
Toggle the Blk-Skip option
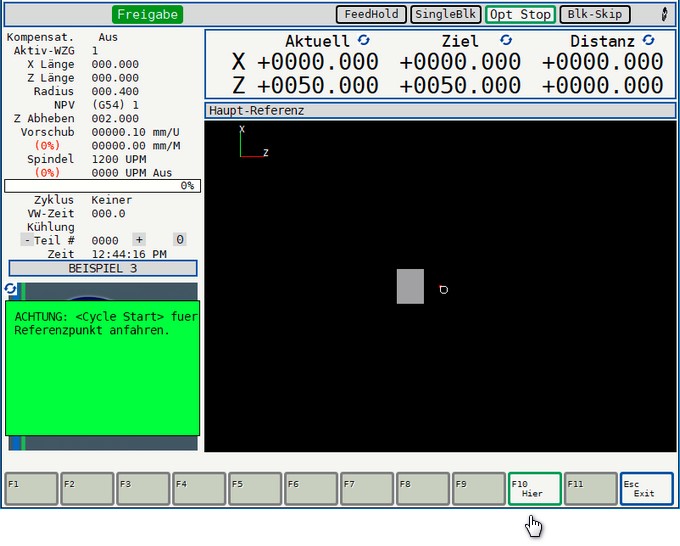coord(595,14)
